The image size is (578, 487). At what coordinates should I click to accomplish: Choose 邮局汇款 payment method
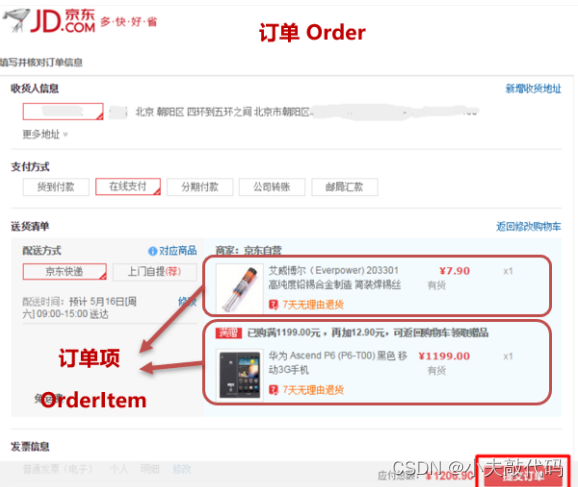click(x=344, y=187)
